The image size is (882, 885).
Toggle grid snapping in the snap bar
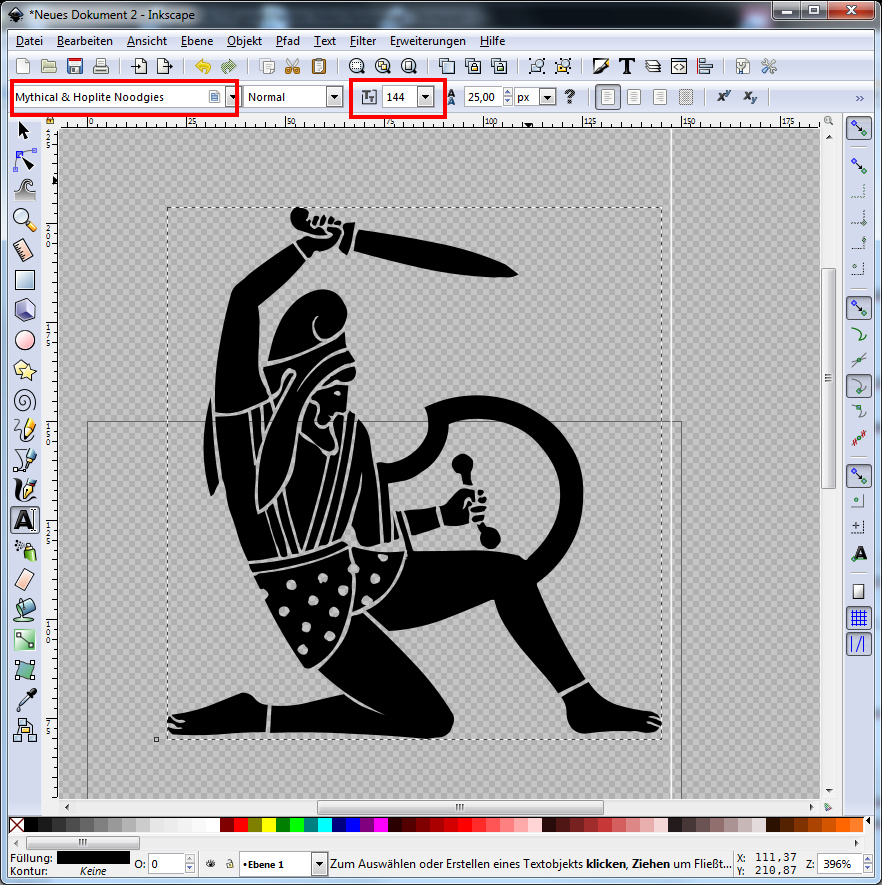pyautogui.click(x=858, y=619)
